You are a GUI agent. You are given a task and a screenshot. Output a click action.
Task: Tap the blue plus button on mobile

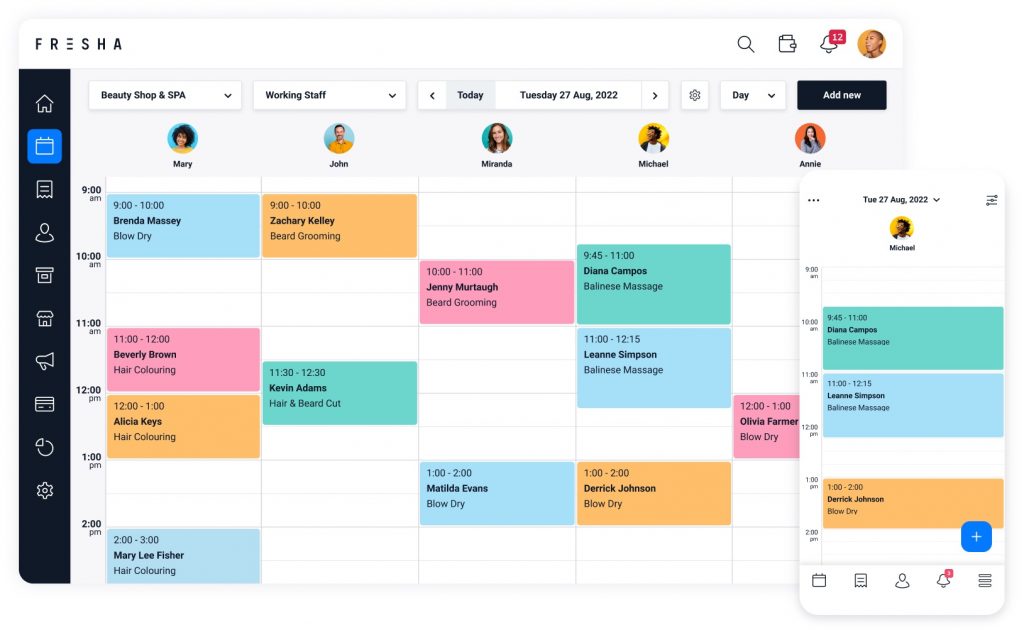pyautogui.click(x=976, y=537)
